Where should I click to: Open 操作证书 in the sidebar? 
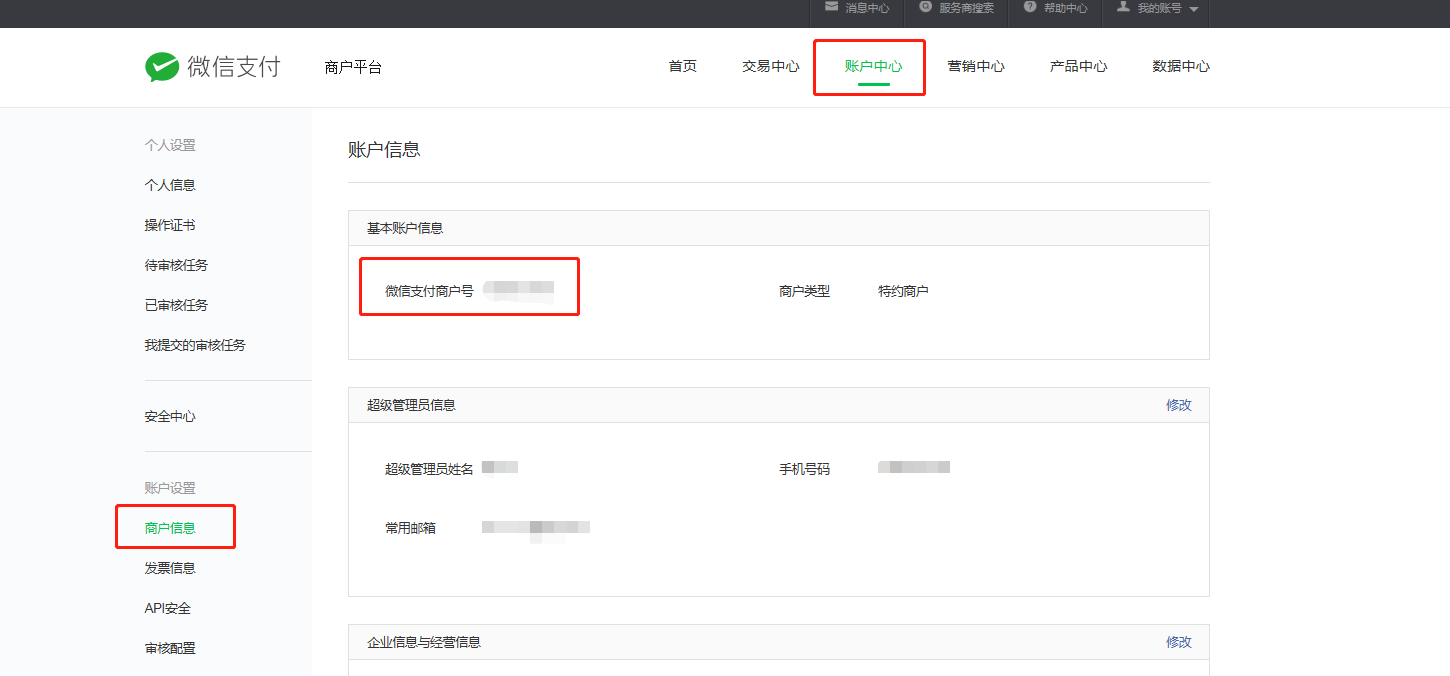[170, 225]
